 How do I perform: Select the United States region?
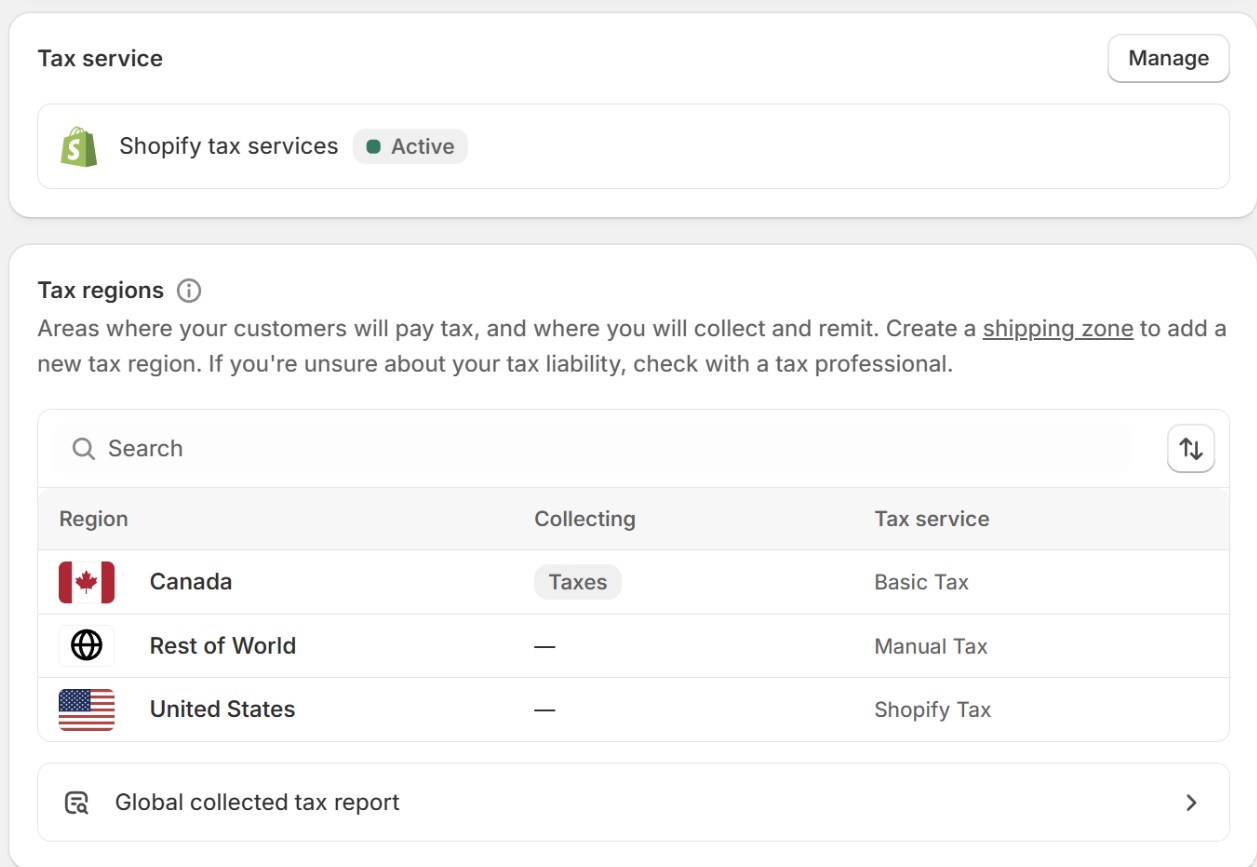(633, 710)
